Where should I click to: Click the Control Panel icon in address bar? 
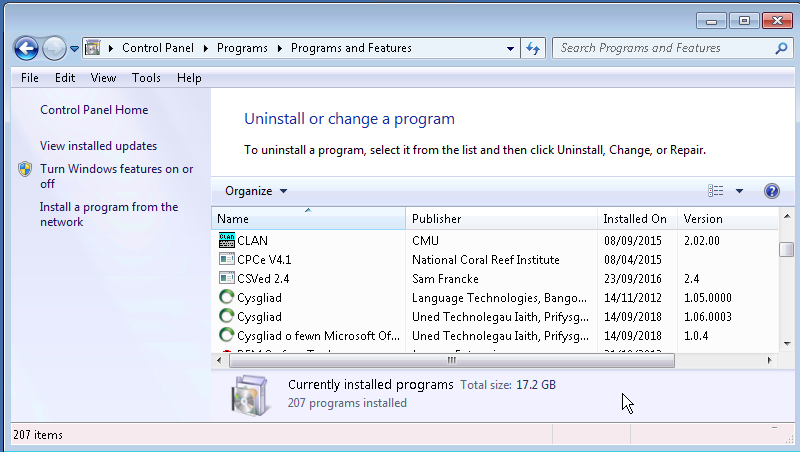point(92,48)
